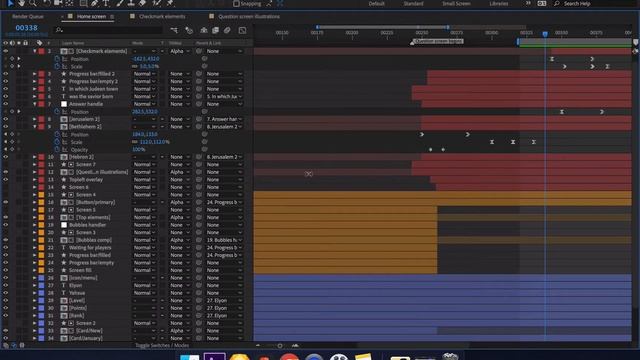Screen dimensions: 640x360
Task: Select the Default workspace
Action: [x=376, y=4]
